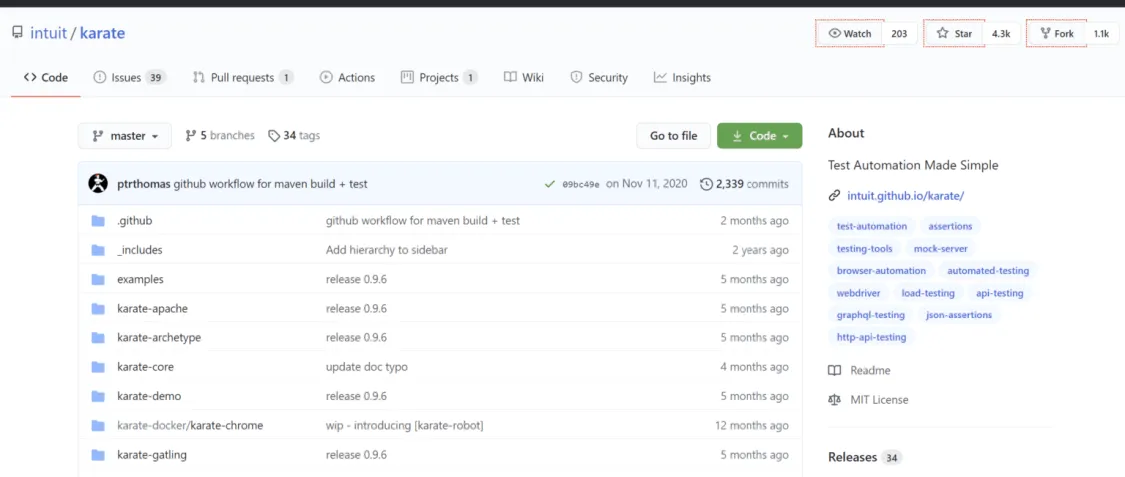Click the assertions topic tag

950,226
